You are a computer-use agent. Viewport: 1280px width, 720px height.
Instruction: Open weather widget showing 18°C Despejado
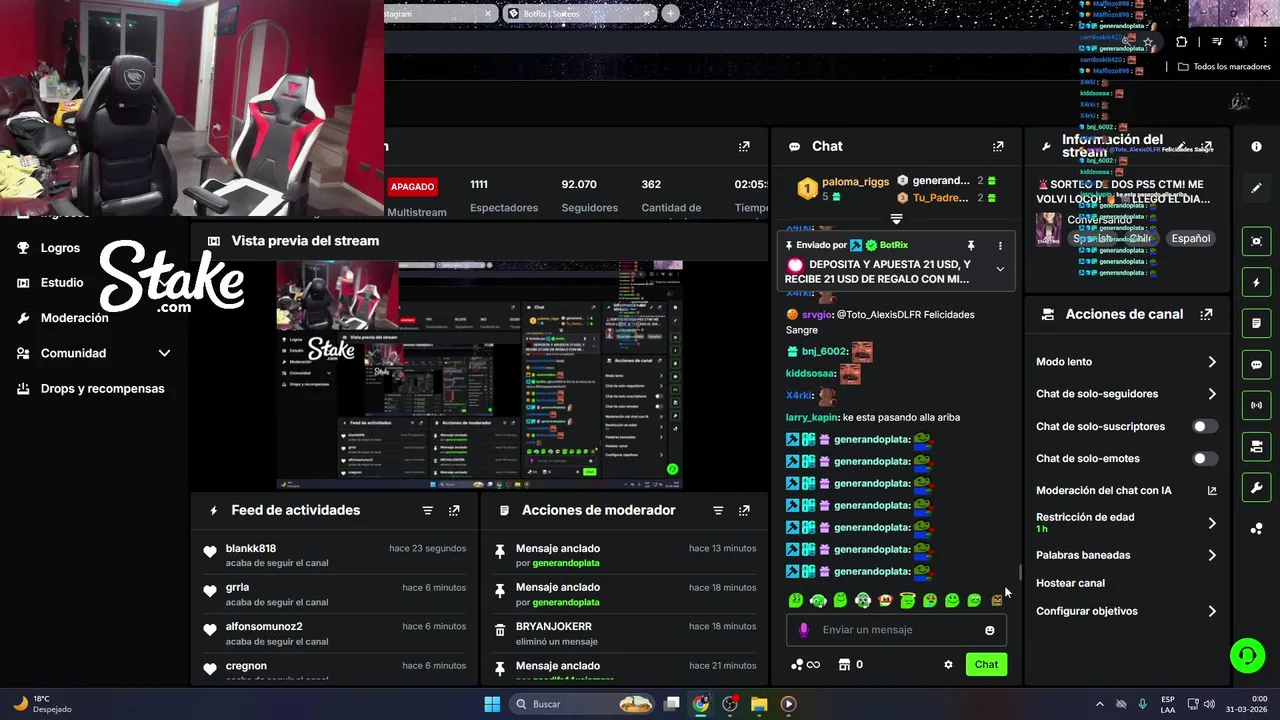(x=42, y=704)
